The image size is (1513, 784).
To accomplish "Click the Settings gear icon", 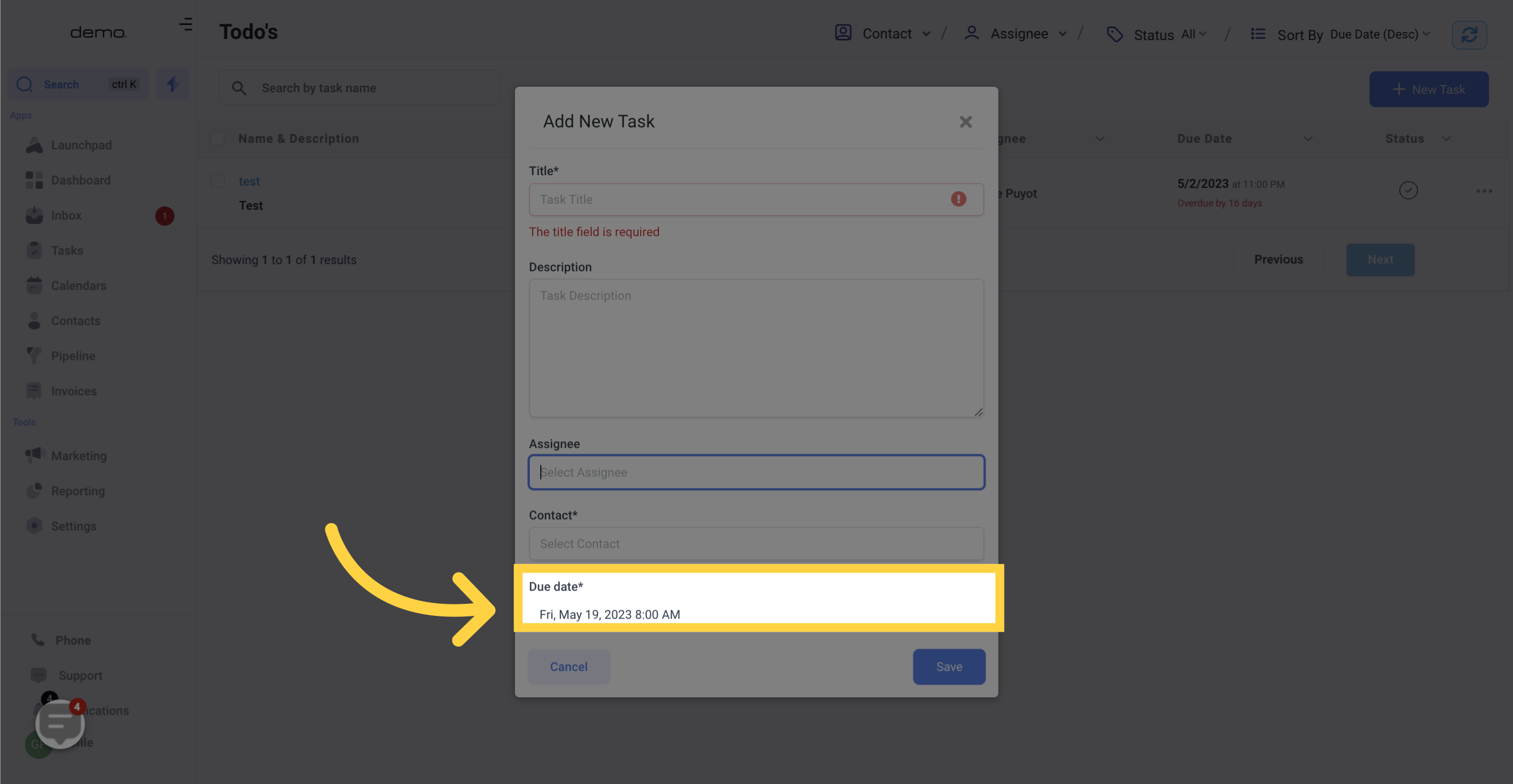I will point(34,526).
